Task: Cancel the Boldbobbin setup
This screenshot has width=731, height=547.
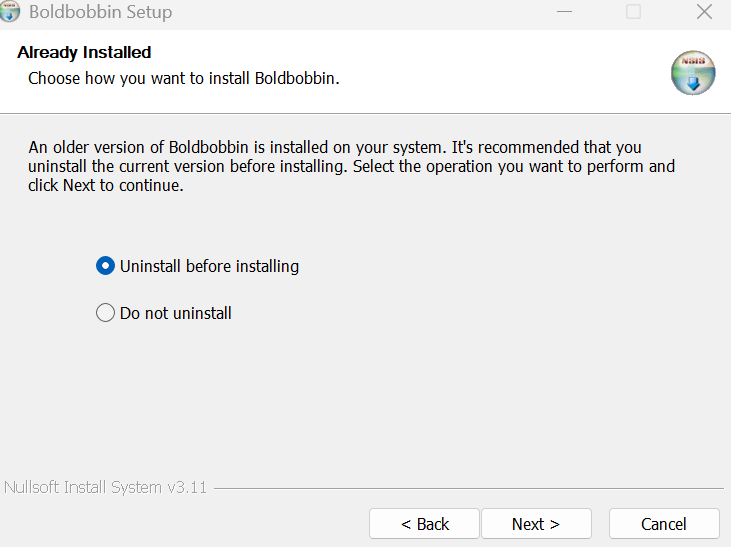Action: (664, 524)
